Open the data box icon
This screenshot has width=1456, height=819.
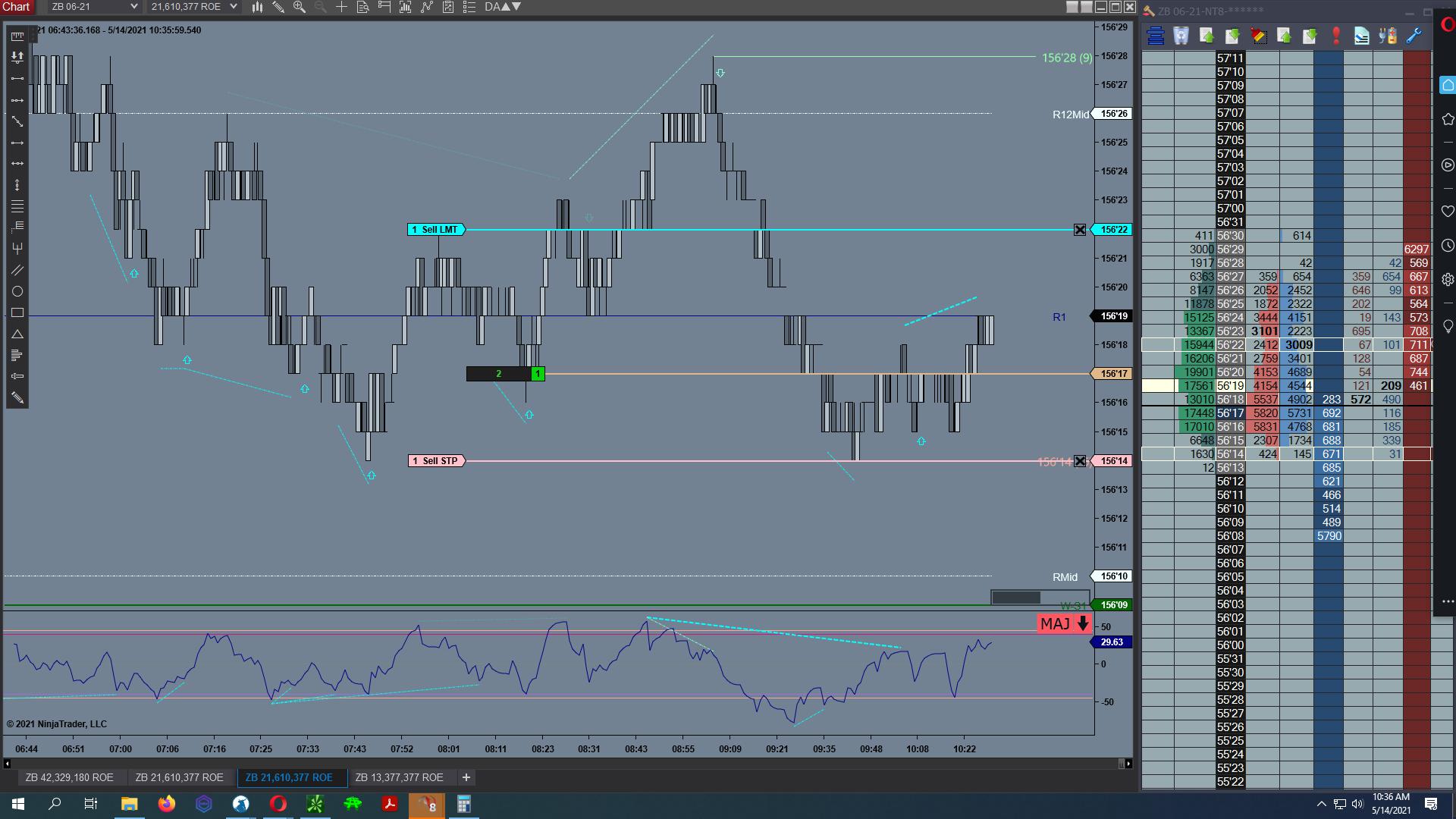(363, 7)
